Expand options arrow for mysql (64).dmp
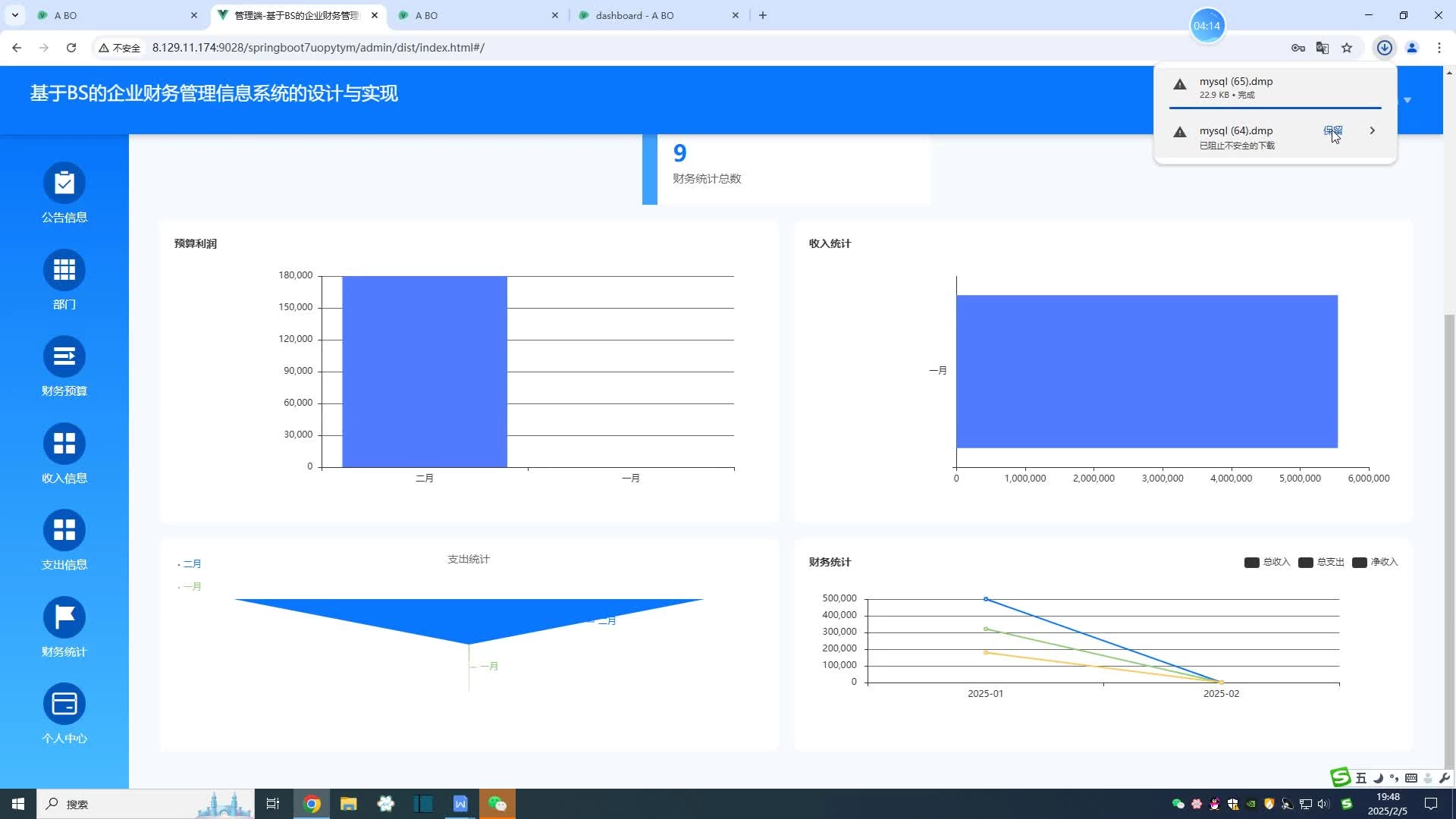1456x819 pixels. coord(1372,130)
